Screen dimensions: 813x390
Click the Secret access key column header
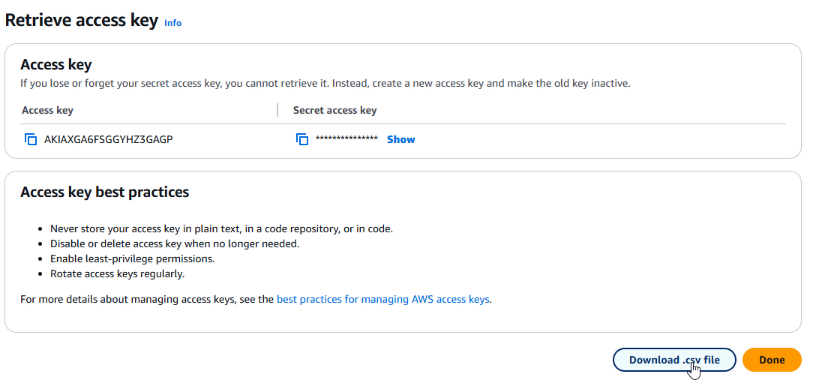335,110
